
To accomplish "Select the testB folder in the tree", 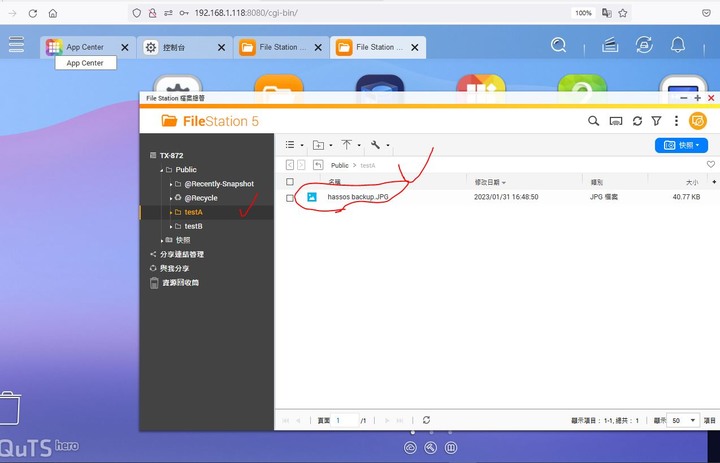I will 193,226.
